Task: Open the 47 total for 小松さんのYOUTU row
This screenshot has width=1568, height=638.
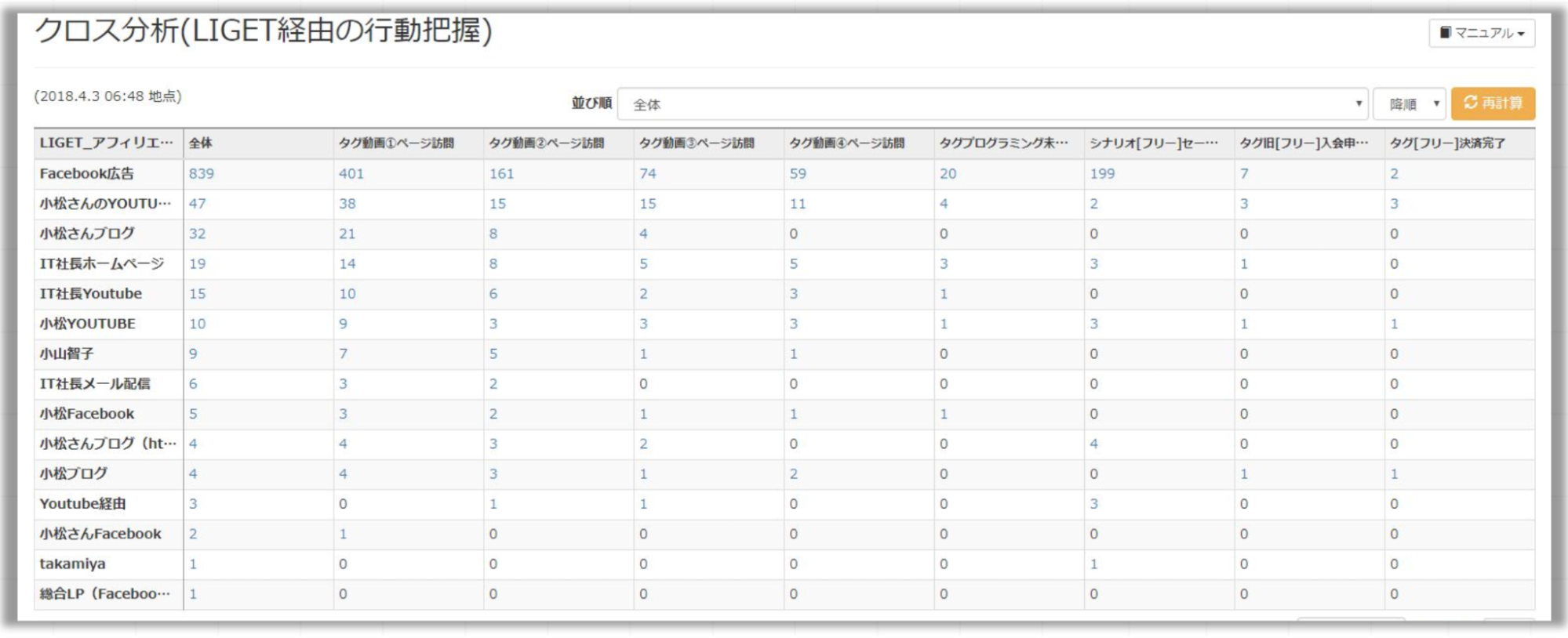Action: (197, 204)
